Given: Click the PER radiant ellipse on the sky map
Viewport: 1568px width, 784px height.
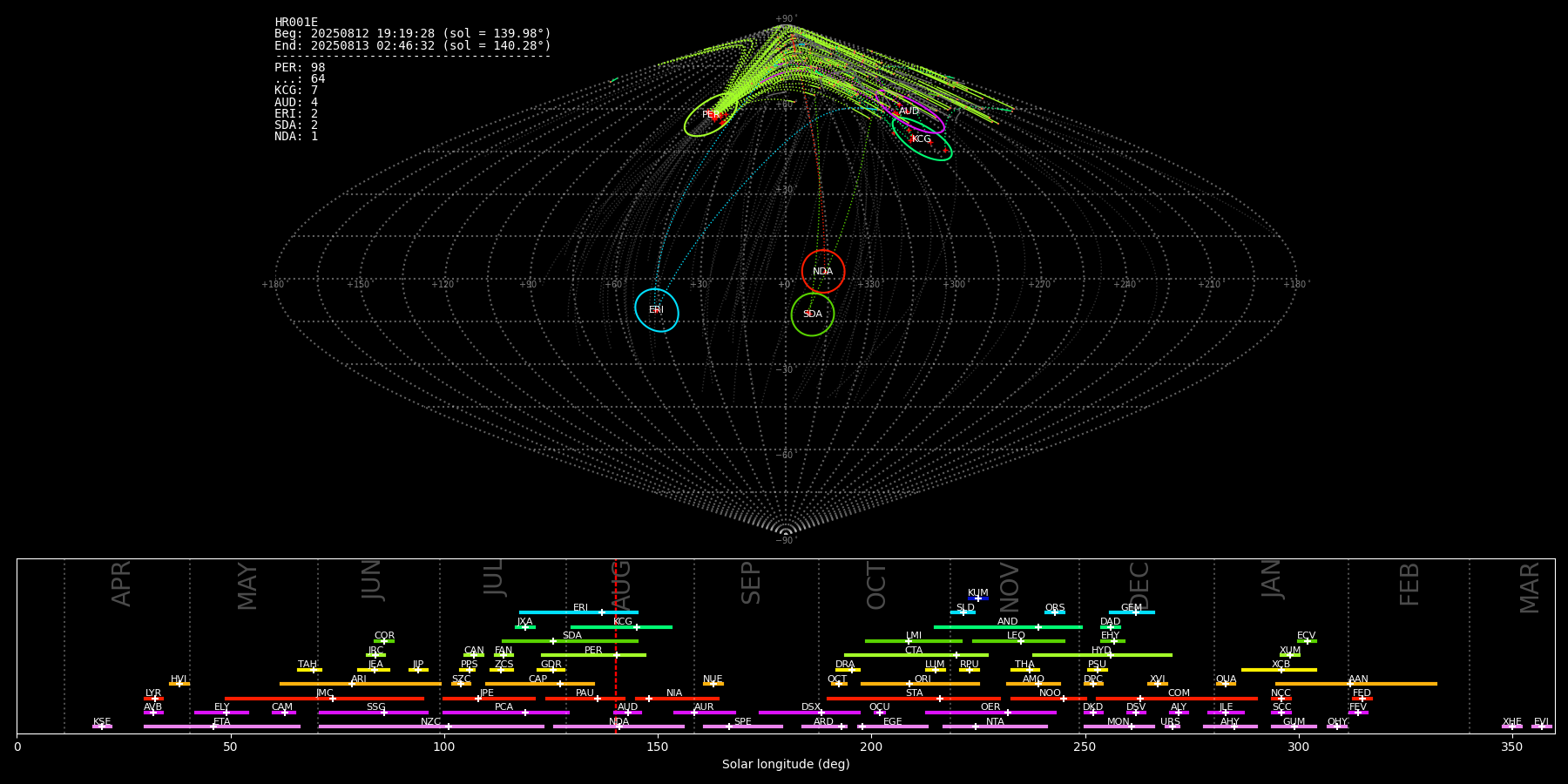Looking at the screenshot, I should point(712,114).
